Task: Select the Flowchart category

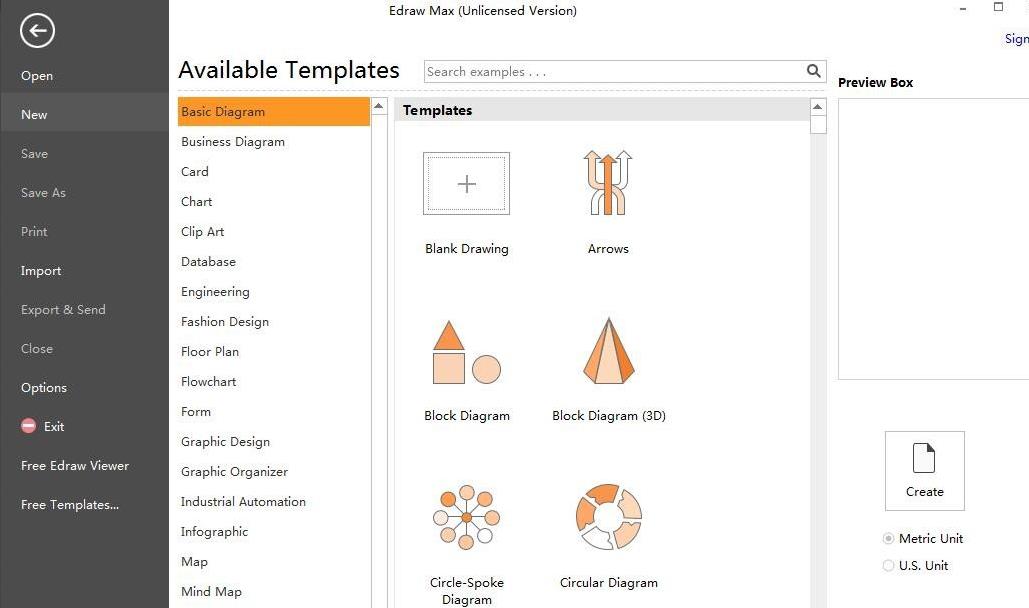Action: coord(209,381)
